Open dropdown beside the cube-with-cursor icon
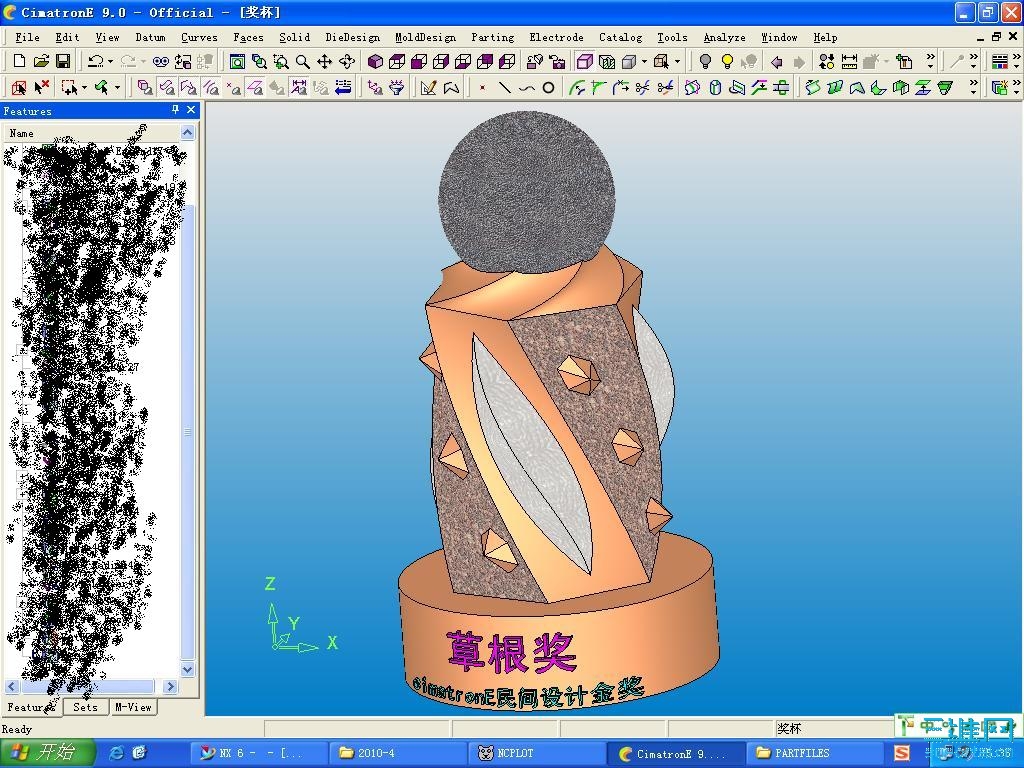This screenshot has height=768, width=1024. pyautogui.click(x=677, y=61)
